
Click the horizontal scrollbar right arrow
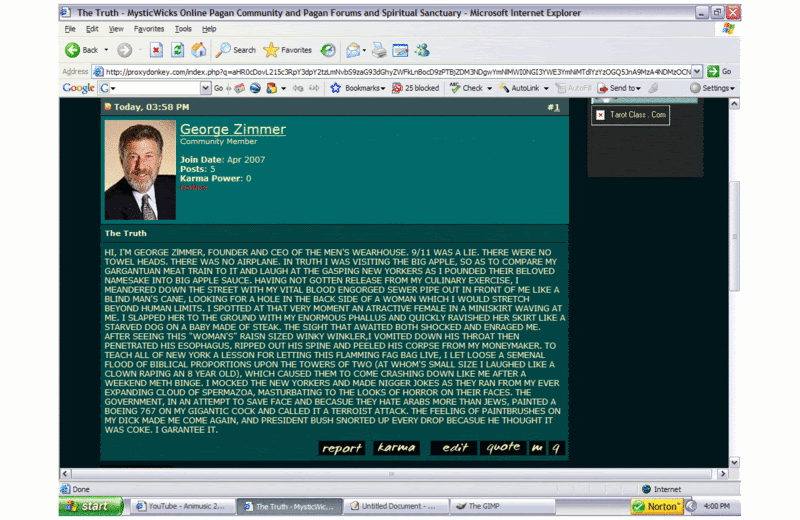click(722, 474)
